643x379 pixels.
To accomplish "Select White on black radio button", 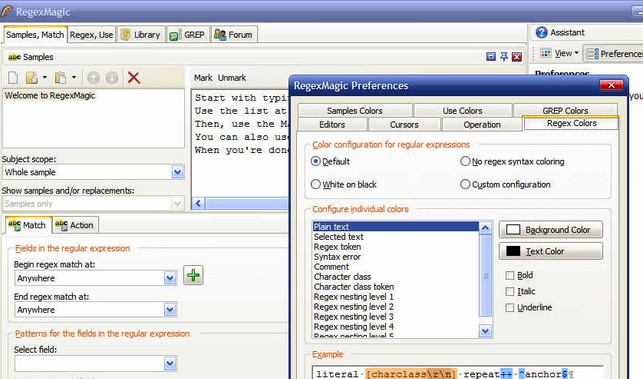I will (x=315, y=184).
